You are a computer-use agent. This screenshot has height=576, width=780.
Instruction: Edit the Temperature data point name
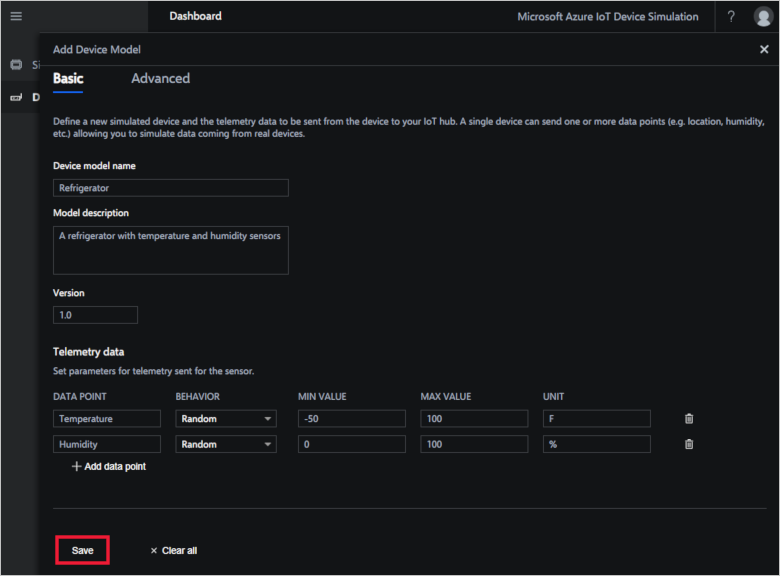click(x=107, y=419)
